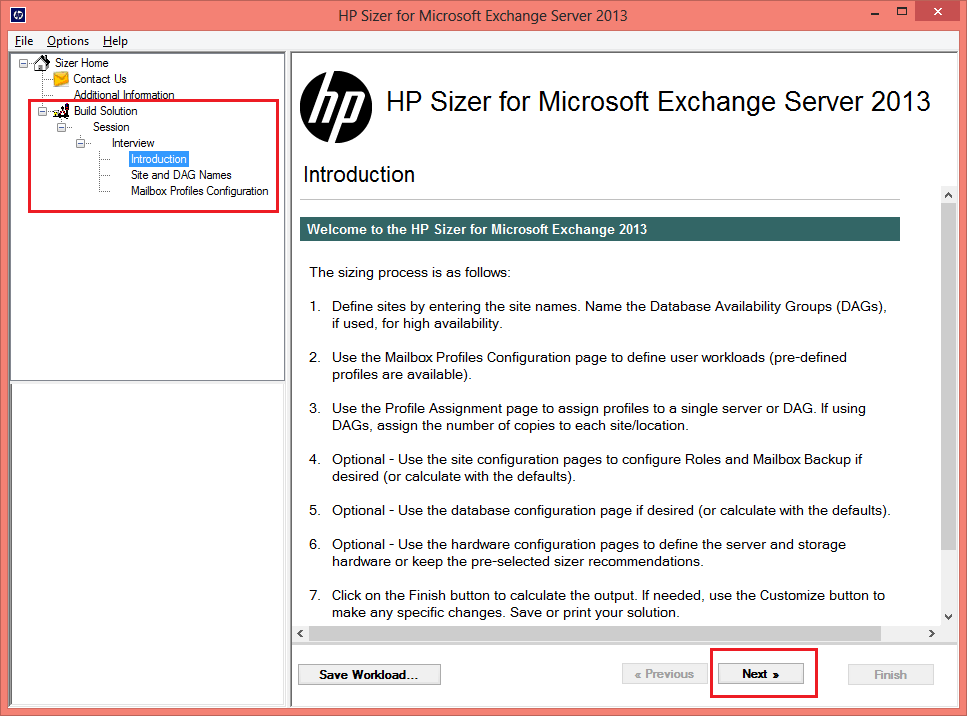Select the Introduction tree item
Viewport: 967px width, 716px height.
(x=158, y=159)
